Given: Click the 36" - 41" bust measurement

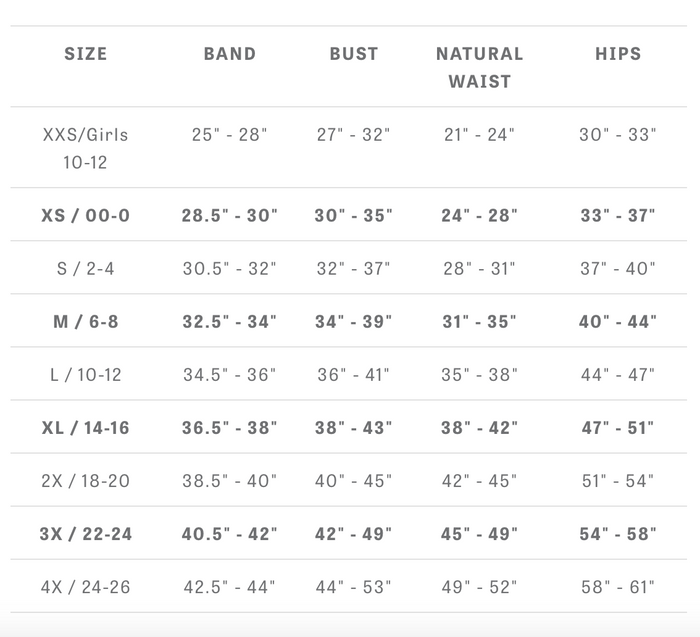Looking at the screenshot, I should coord(354,375).
